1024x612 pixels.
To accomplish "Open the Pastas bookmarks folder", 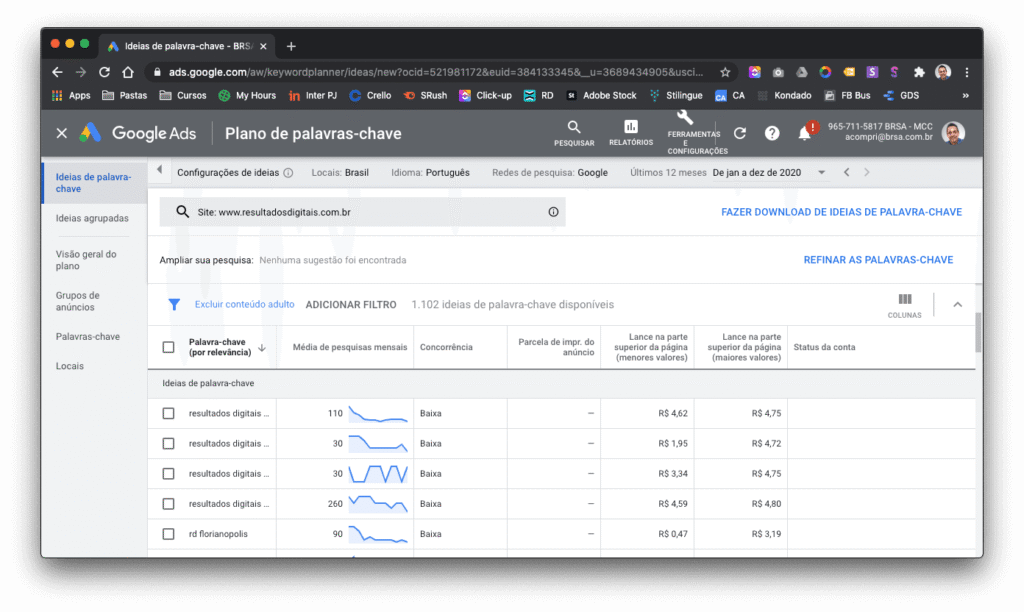I will tap(124, 95).
